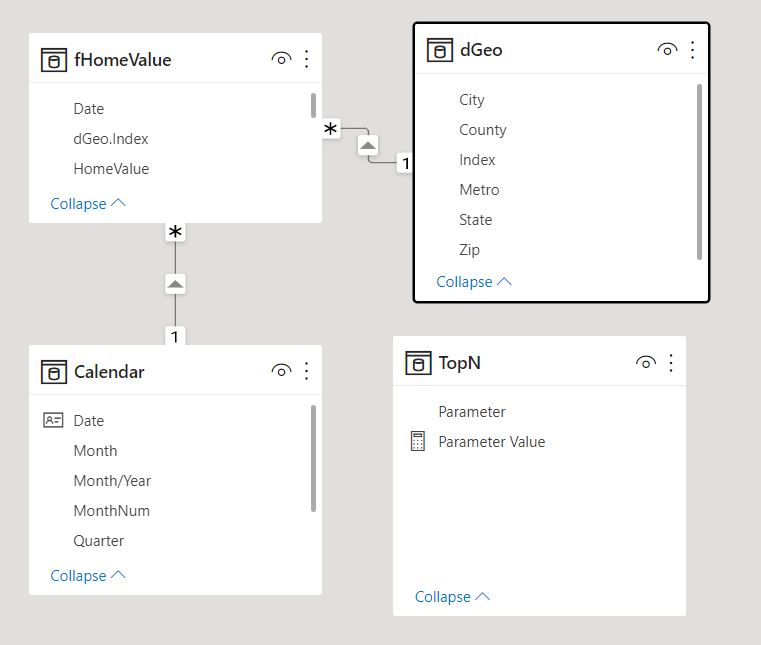
Task: Open more options menu for dGeo
Action: pyautogui.click(x=692, y=50)
